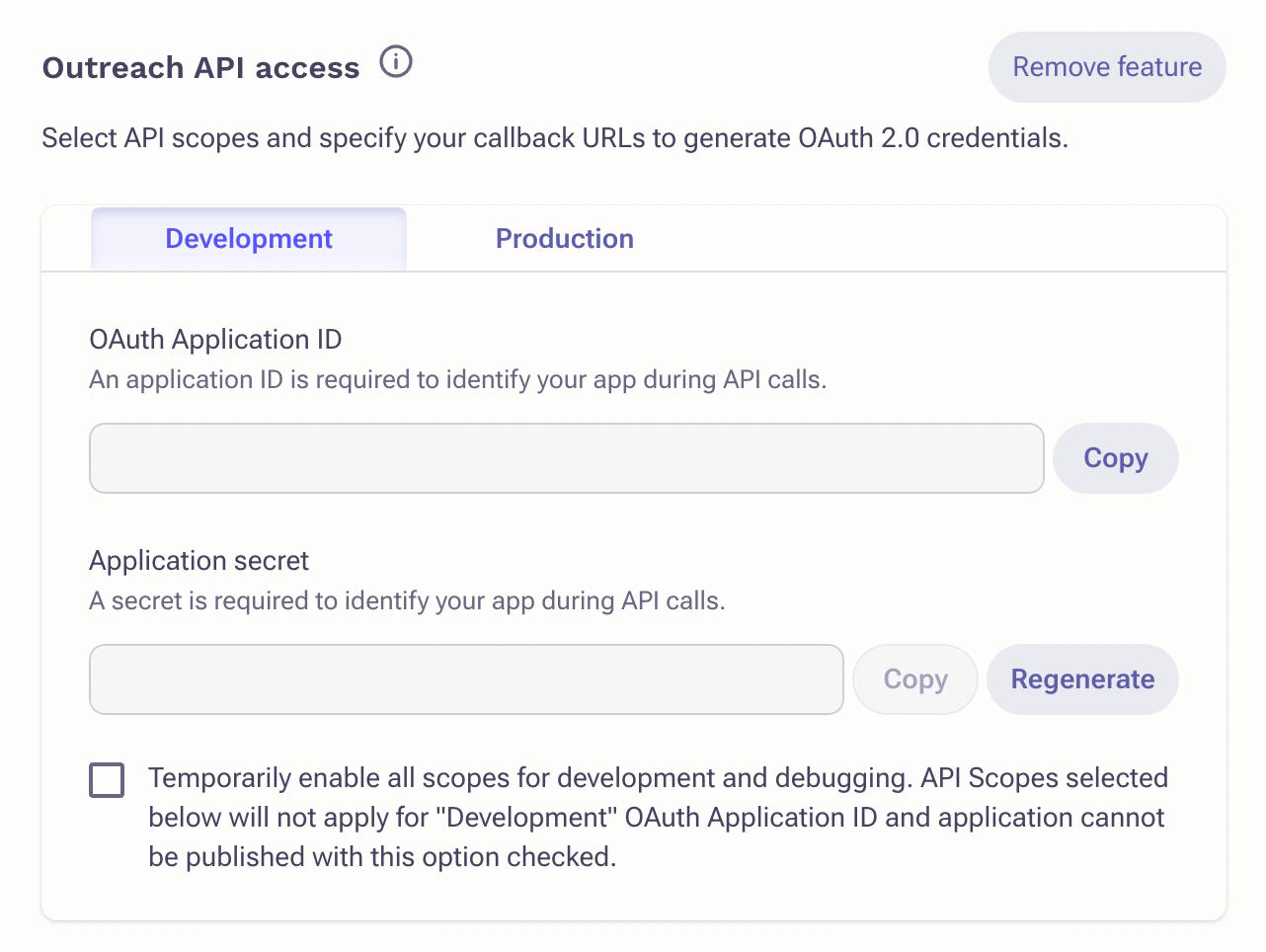Regenerate the application secret
The image size is (1266, 952).
pyautogui.click(x=1082, y=679)
